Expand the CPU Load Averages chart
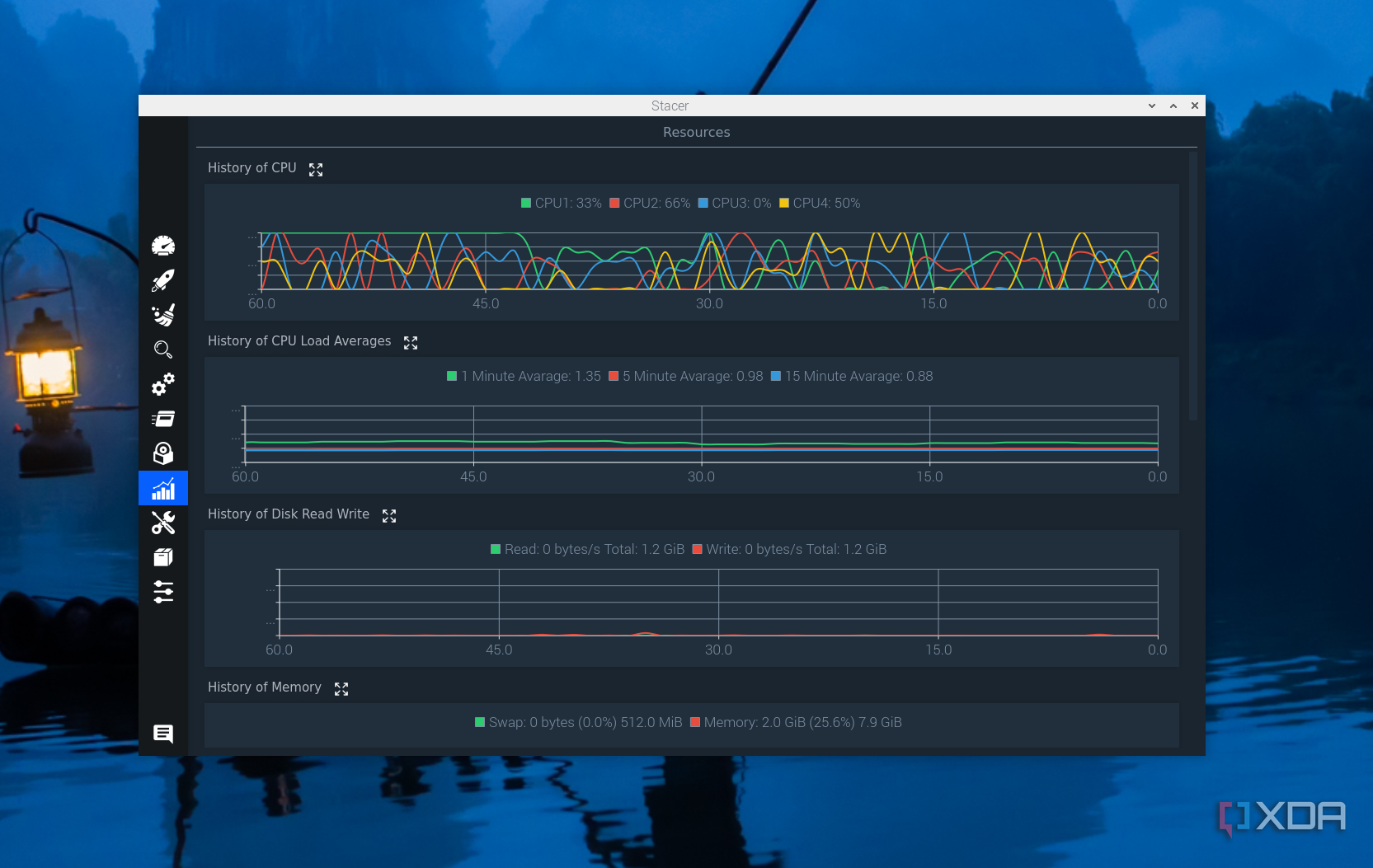This screenshot has height=868, width=1373. point(411,342)
